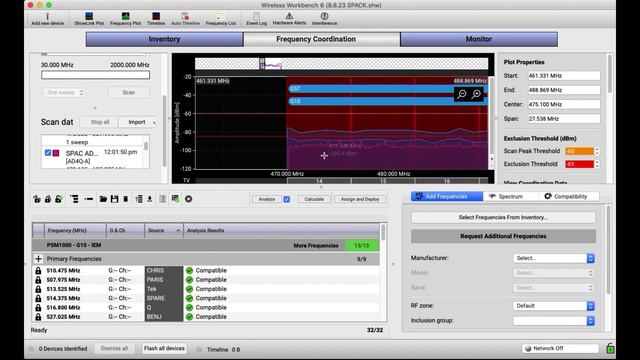Click the lock-with-checkmark icon

(x=59, y=199)
